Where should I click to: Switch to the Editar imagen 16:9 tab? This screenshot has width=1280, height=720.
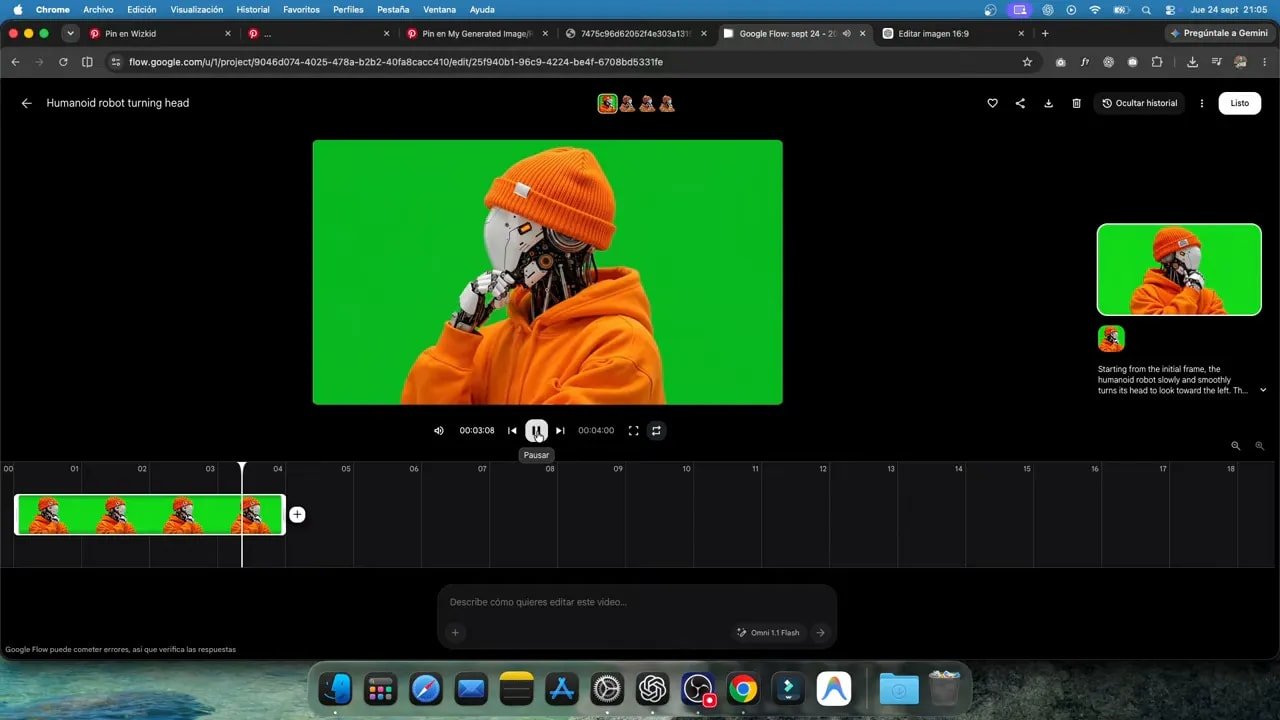tap(955, 33)
